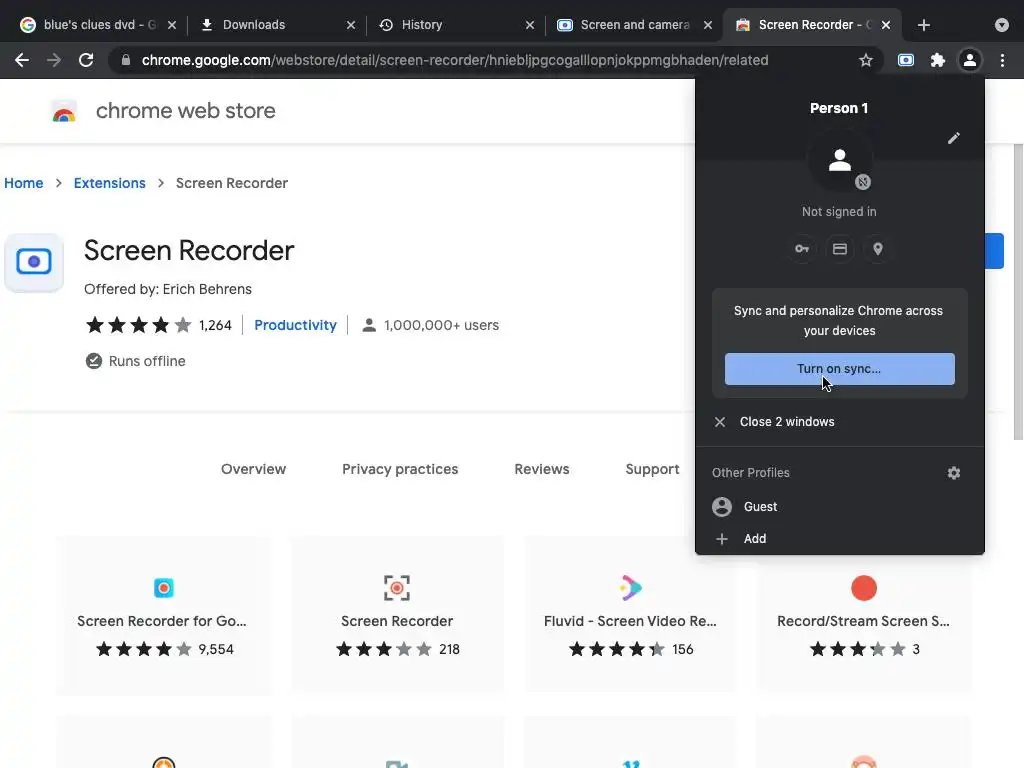Open Screen Recorder for Go... related card

coord(163,615)
